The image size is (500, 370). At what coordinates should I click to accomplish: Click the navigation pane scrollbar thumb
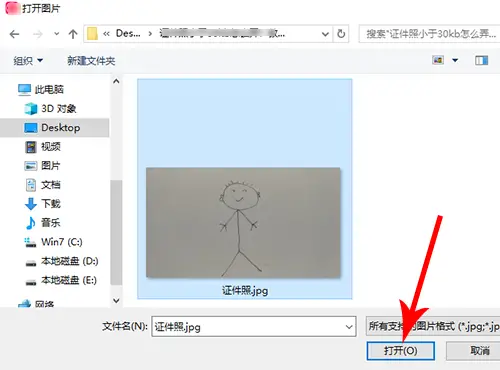116,232
